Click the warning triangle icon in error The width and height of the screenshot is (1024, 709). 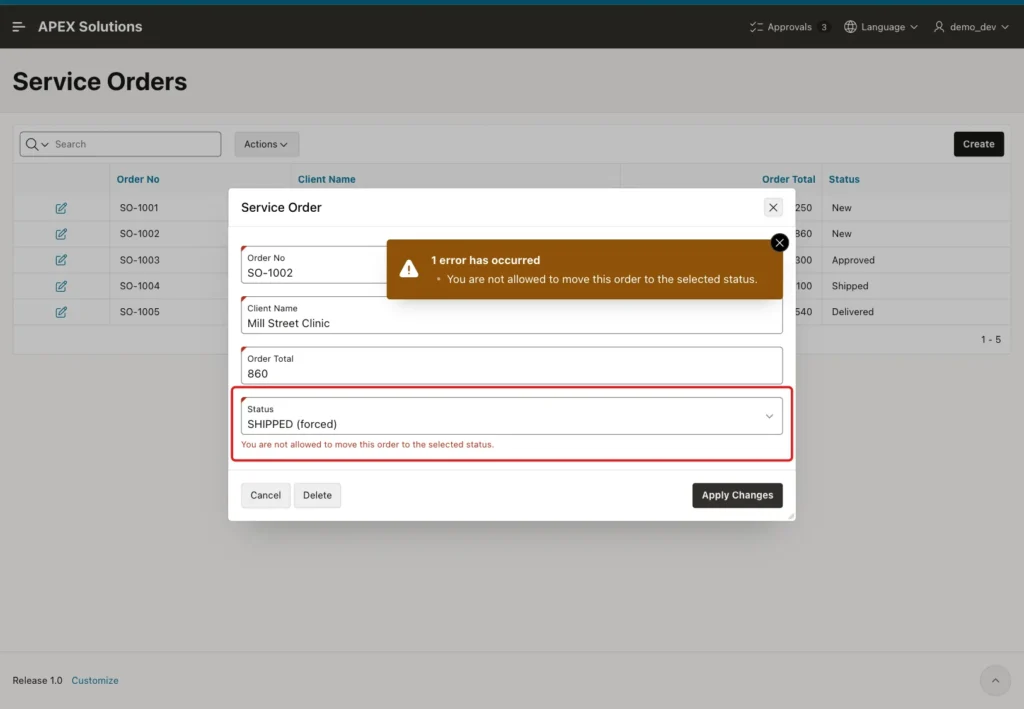409,269
